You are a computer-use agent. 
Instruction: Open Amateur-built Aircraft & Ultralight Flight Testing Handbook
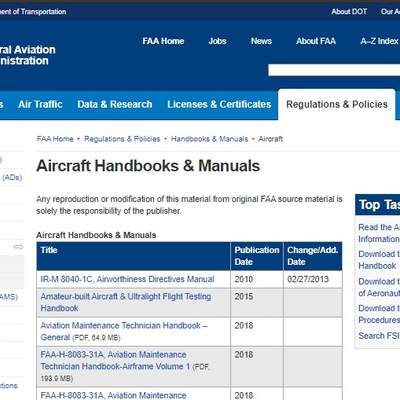tap(126, 302)
